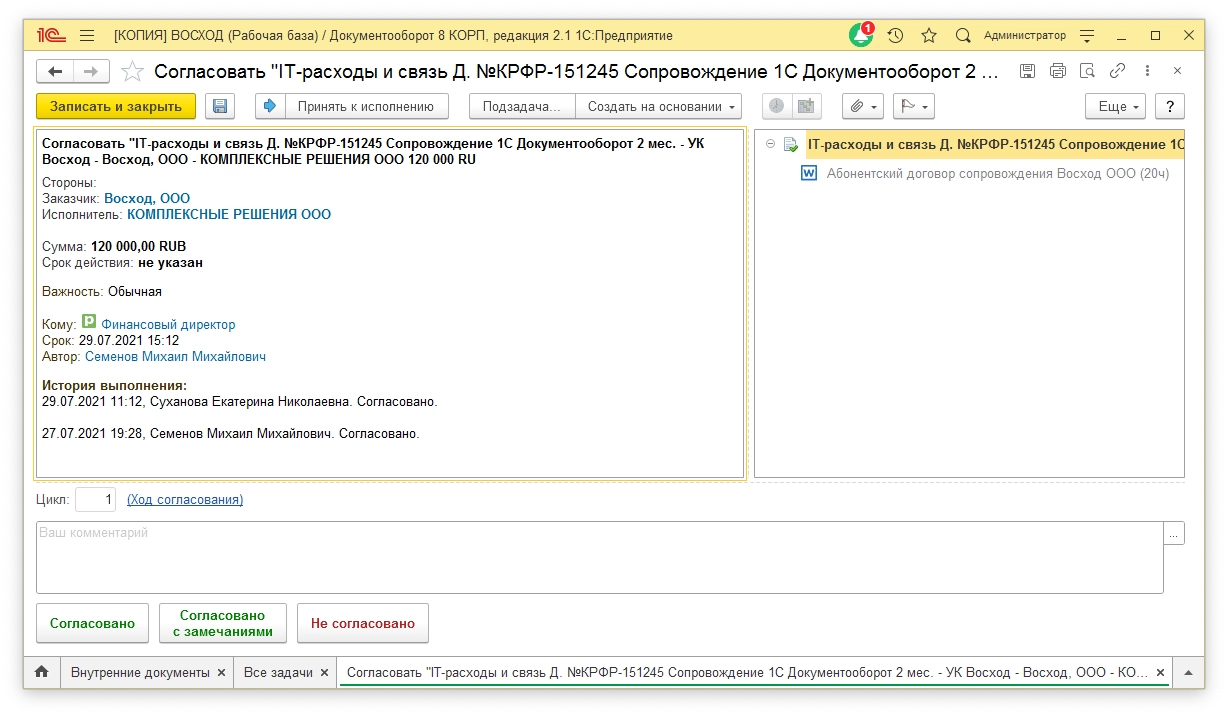Close Внутренние документы tab

tap(222, 673)
